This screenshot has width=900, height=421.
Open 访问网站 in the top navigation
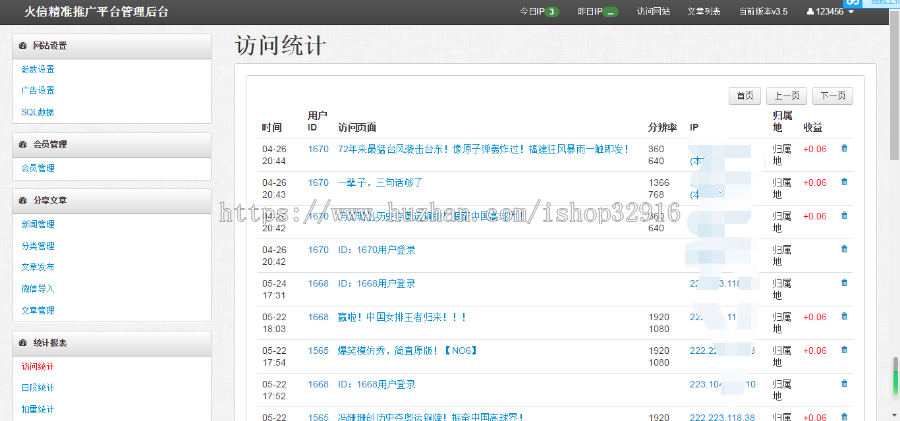tap(653, 12)
